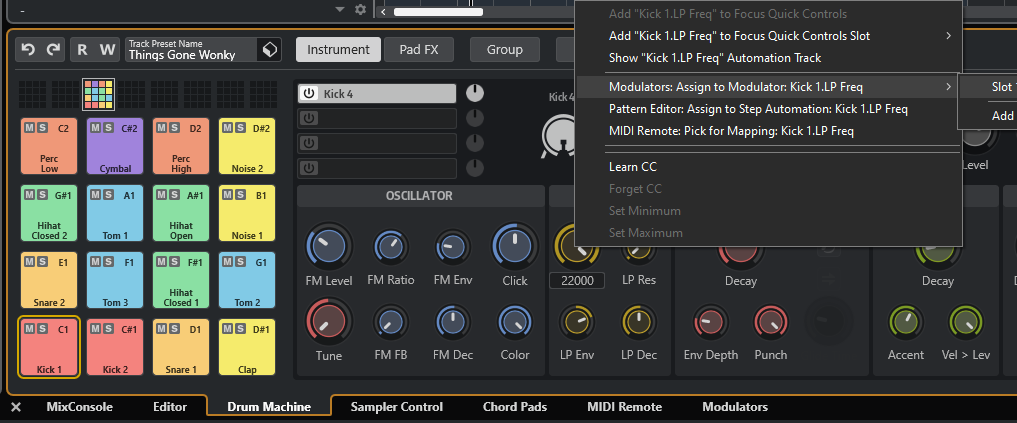This screenshot has height=423, width=1017.
Task: Mute the Kick 1 pad
Action: [29, 329]
